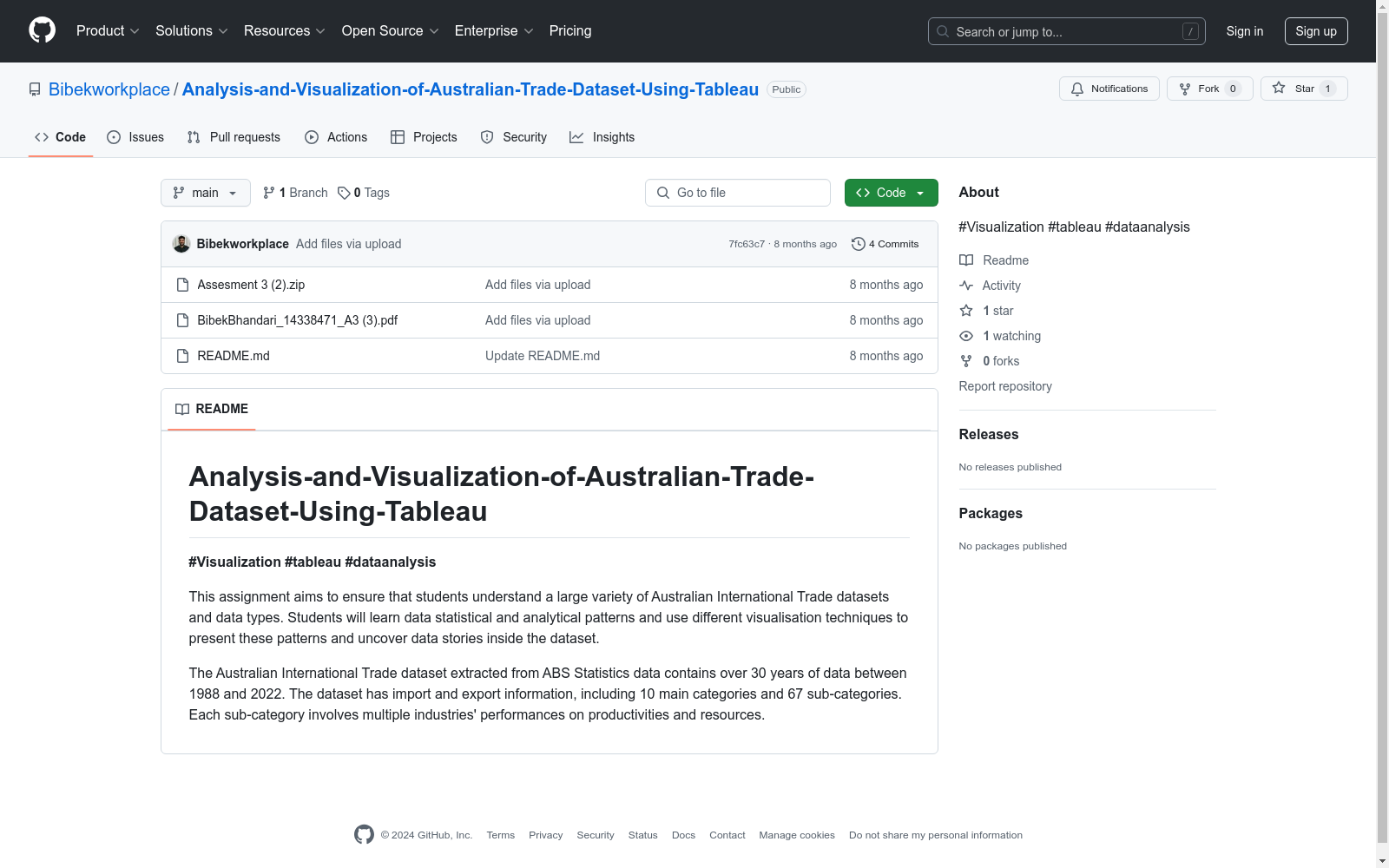
Task: Expand the Open Source menu
Action: 391,31
